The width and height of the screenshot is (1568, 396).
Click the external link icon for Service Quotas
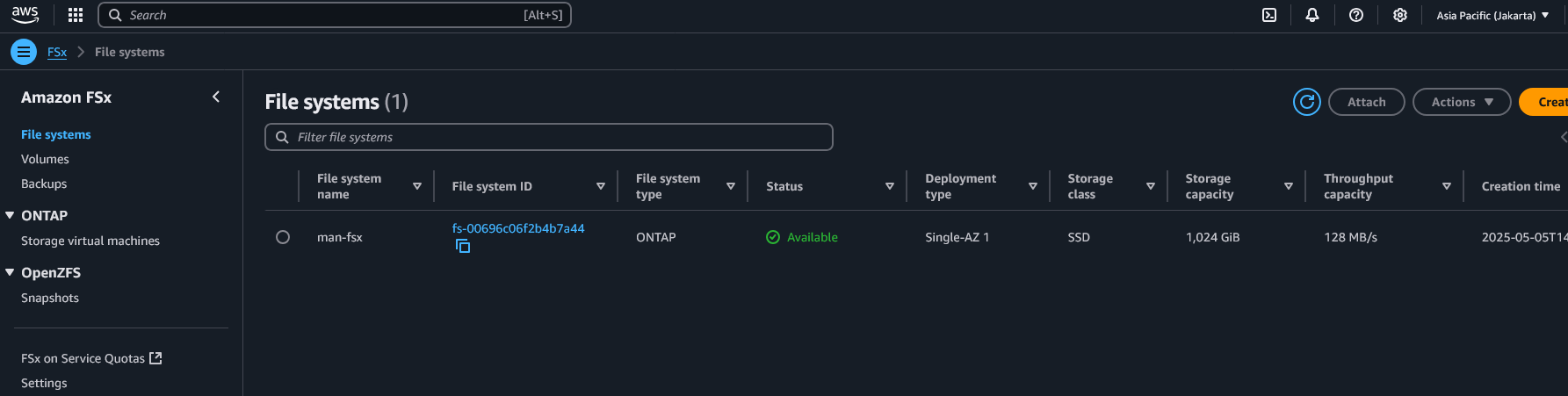[156, 358]
